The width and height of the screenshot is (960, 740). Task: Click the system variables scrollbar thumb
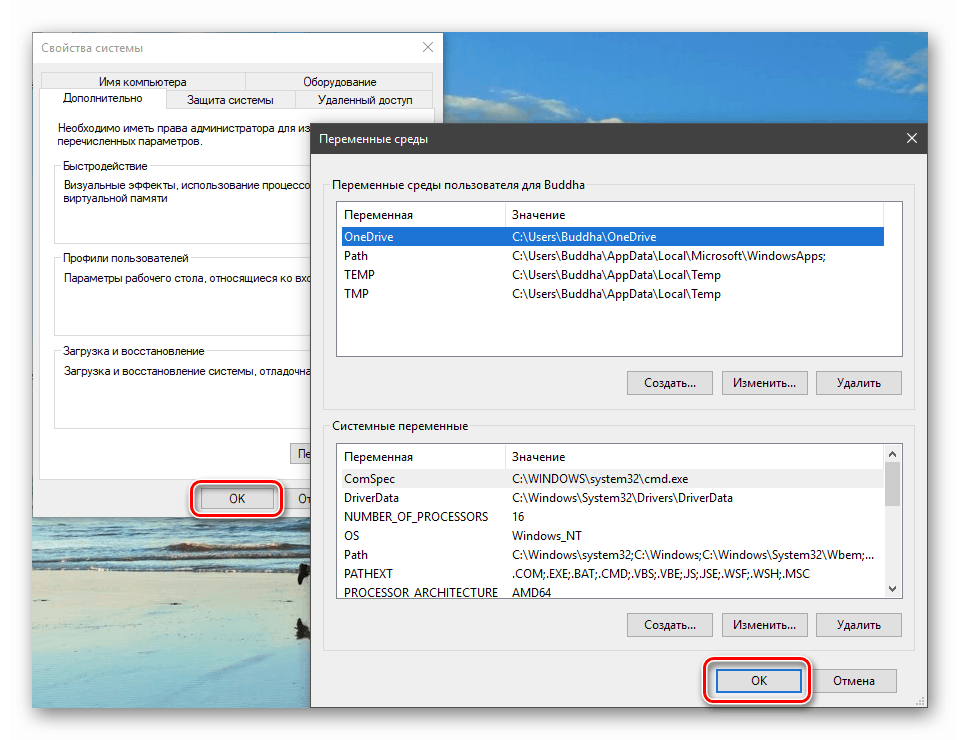(x=893, y=484)
